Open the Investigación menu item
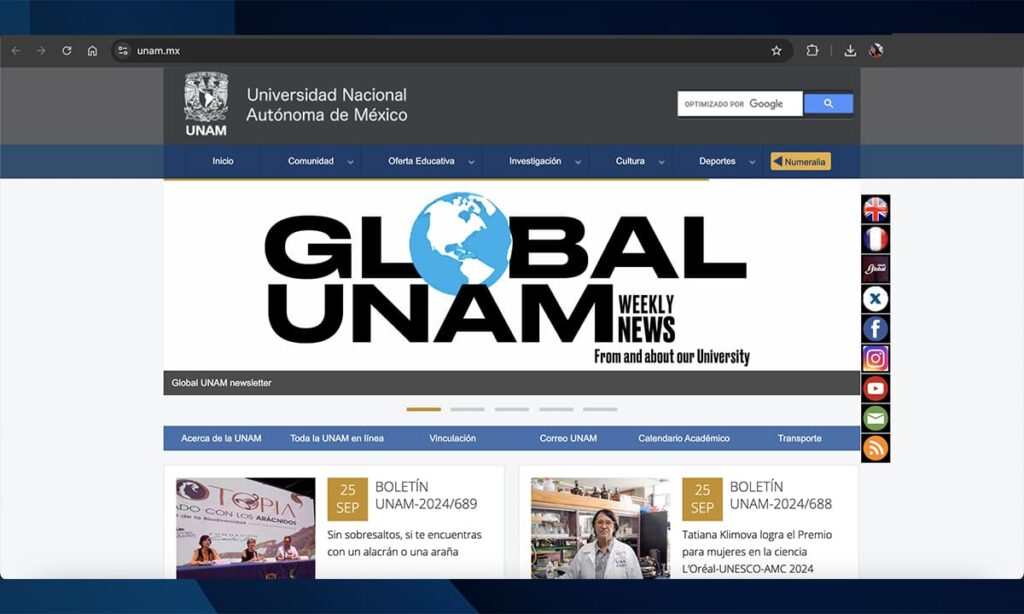1024x614 pixels. point(535,161)
